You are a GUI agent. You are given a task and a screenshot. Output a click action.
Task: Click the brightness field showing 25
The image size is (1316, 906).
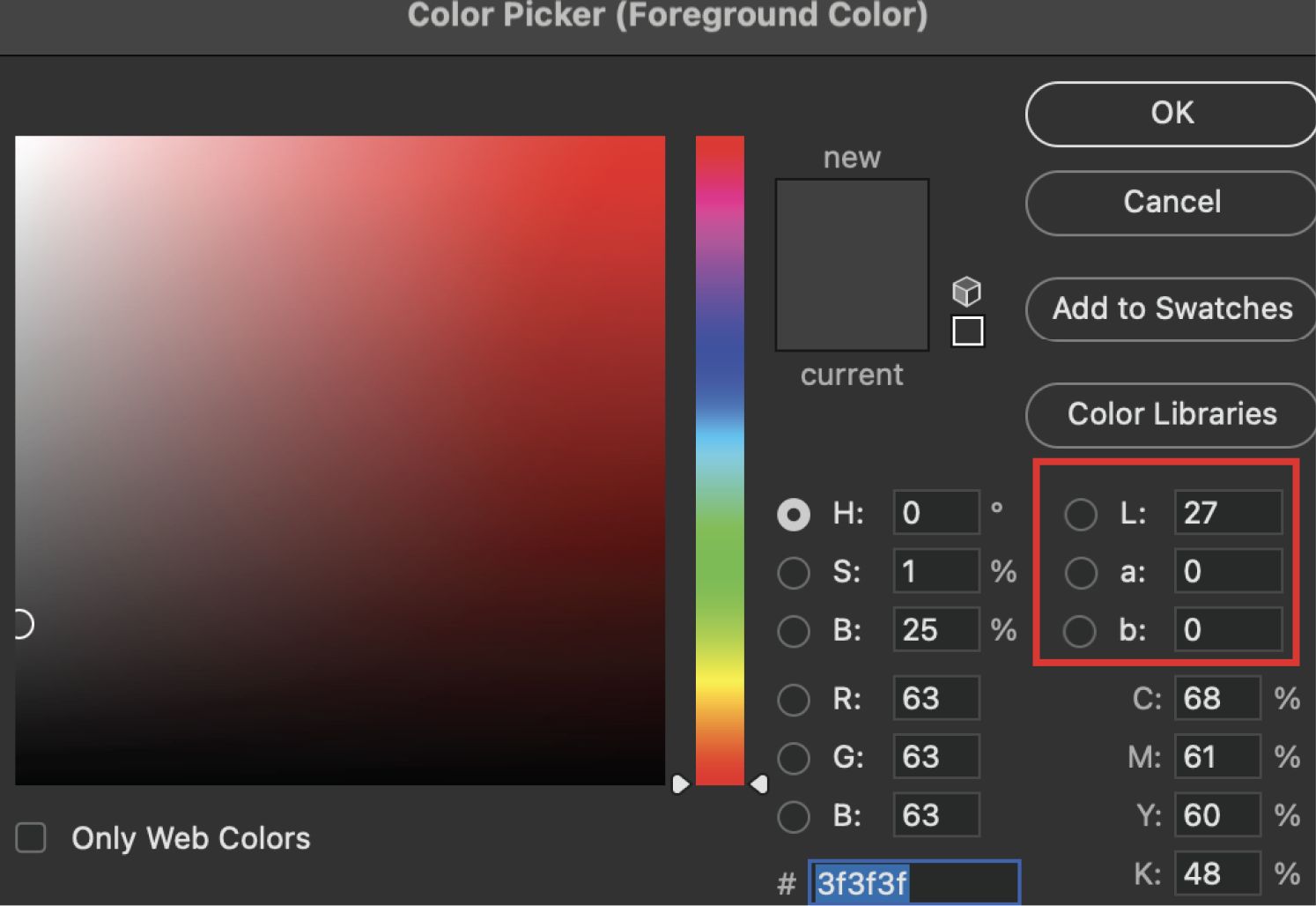[936, 629]
